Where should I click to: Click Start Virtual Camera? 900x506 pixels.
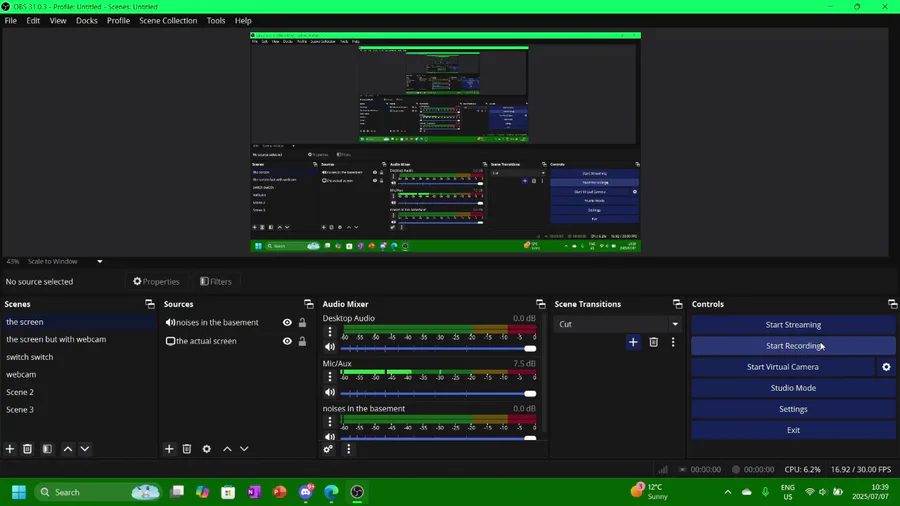pos(783,367)
